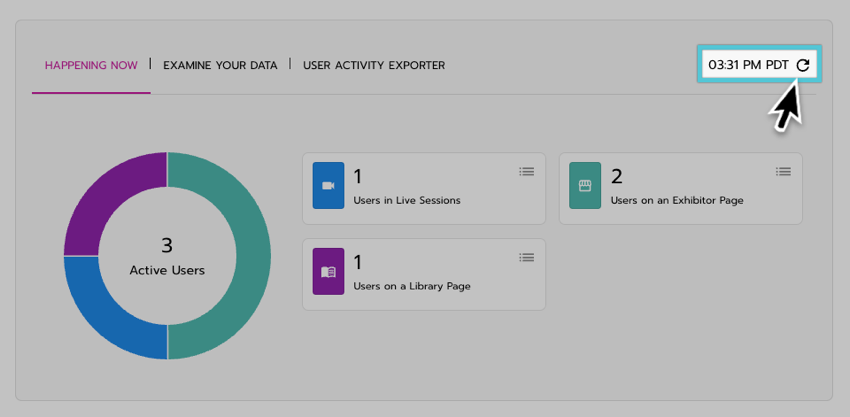Click the 03:31 PM PDT timestamp

coord(748,65)
